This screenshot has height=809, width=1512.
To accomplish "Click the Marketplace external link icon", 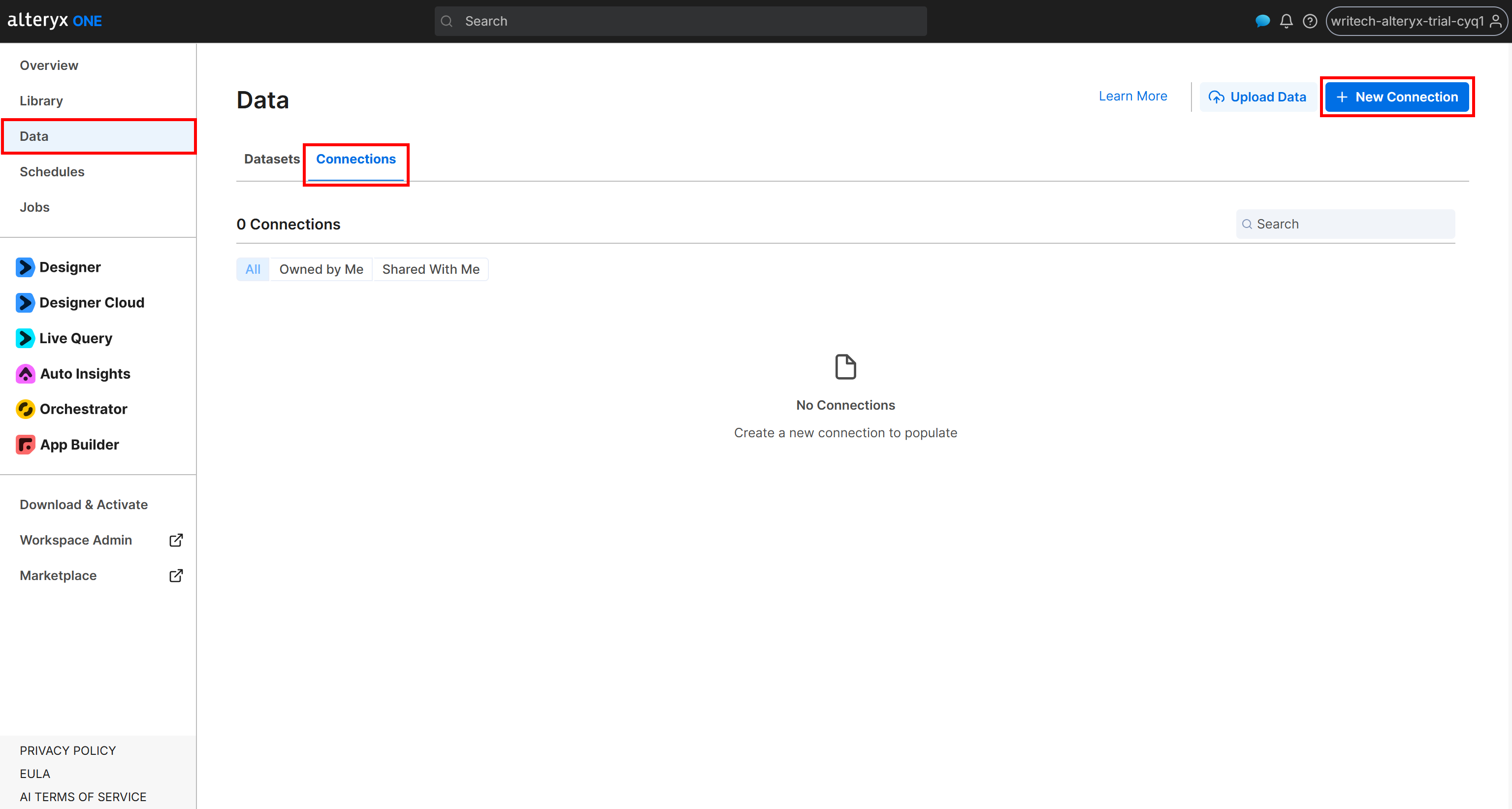I will (176, 575).
